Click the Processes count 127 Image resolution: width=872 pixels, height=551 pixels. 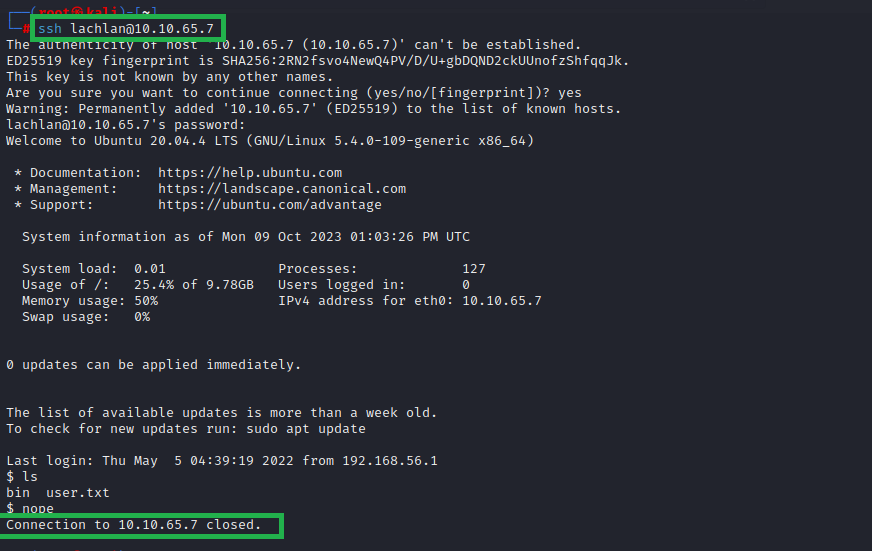pyautogui.click(x=474, y=269)
